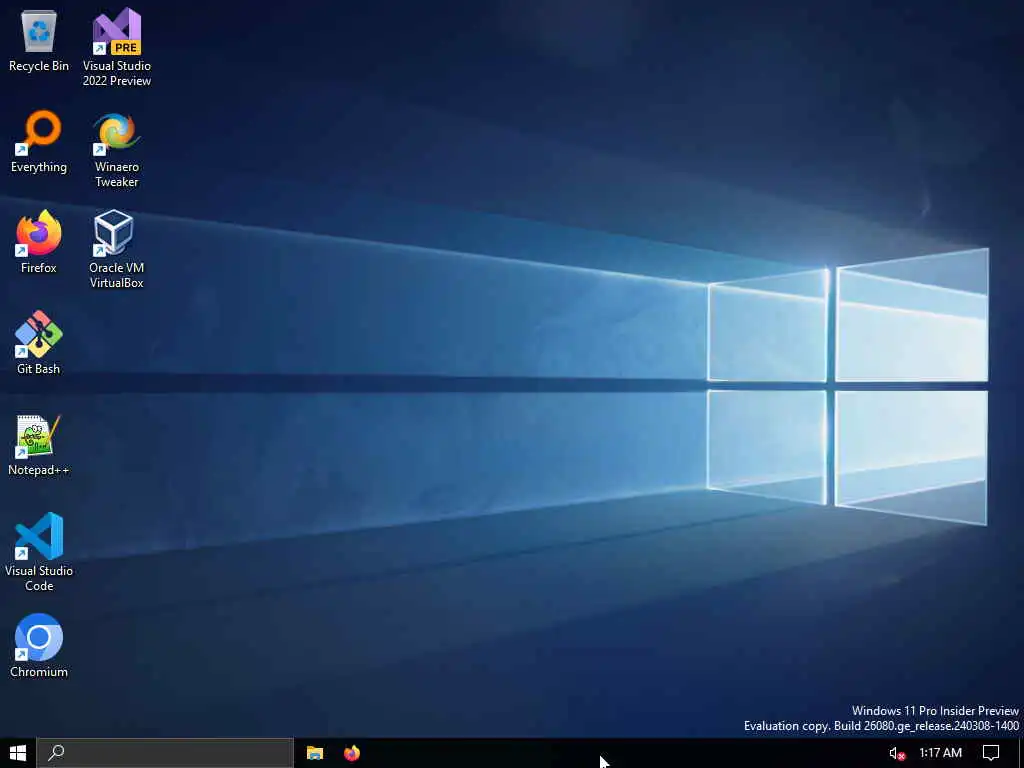Select the Everything search shortcut

(x=39, y=142)
